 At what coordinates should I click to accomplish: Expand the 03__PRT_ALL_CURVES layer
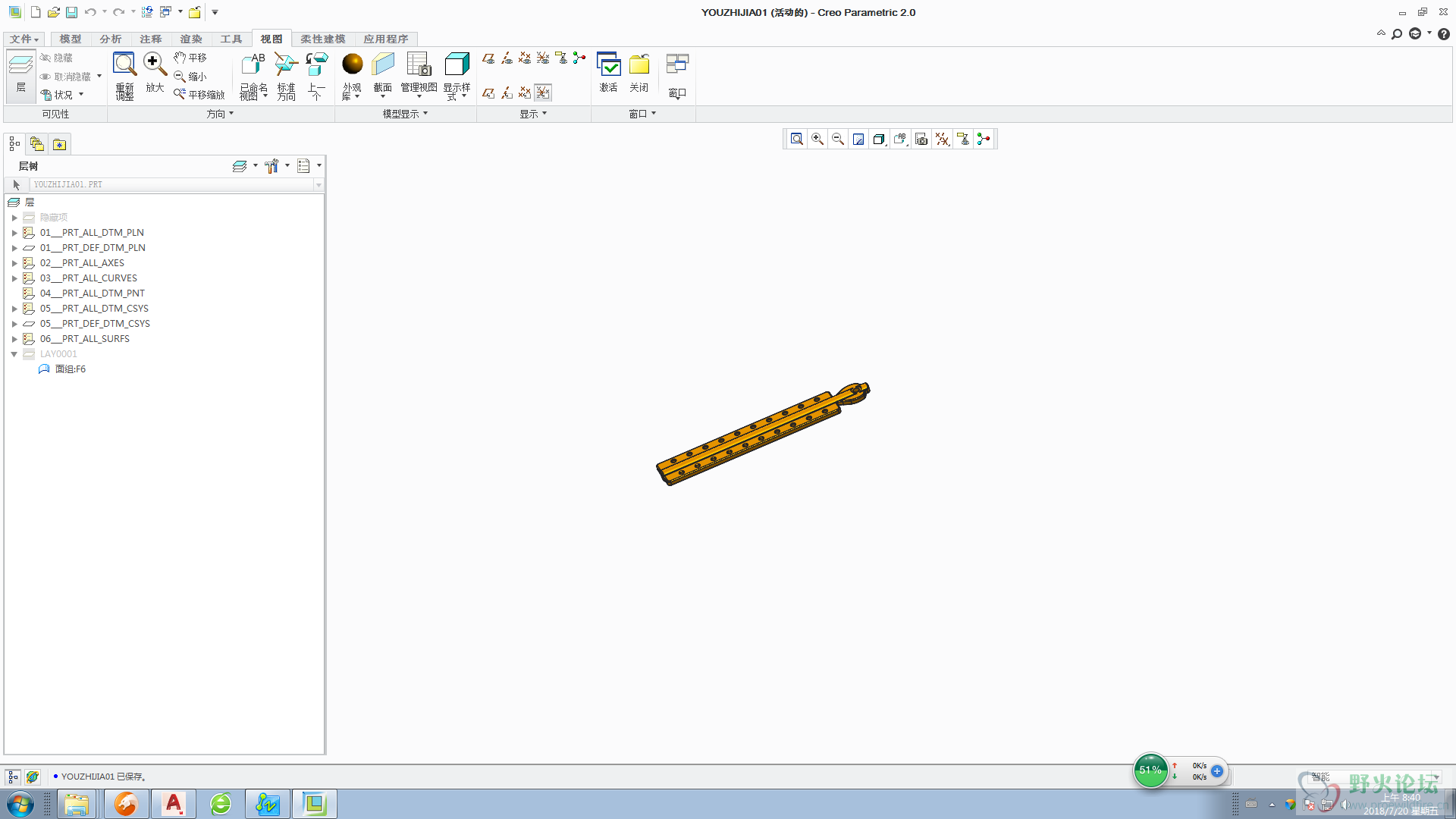pyautogui.click(x=14, y=278)
